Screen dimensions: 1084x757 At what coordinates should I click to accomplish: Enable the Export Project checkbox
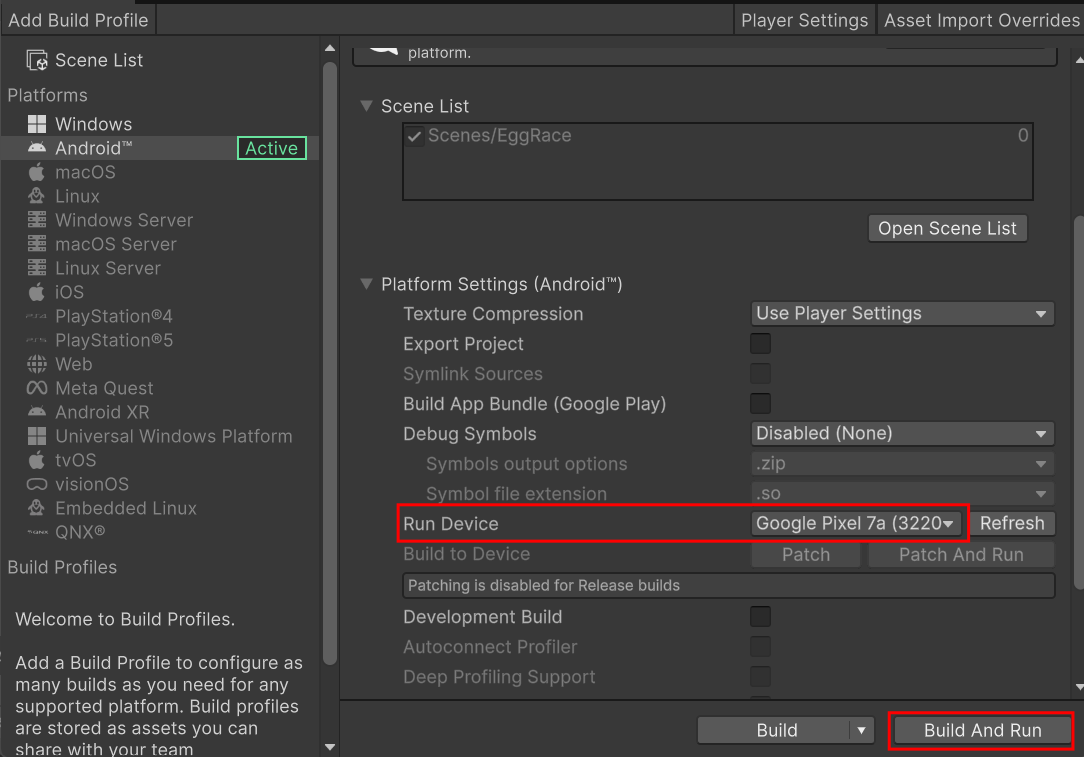tap(760, 344)
